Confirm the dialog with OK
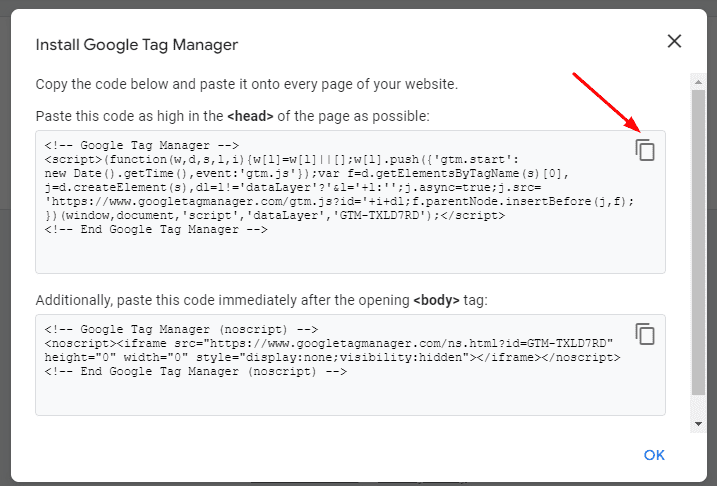The width and height of the screenshot is (717, 486). click(x=654, y=455)
